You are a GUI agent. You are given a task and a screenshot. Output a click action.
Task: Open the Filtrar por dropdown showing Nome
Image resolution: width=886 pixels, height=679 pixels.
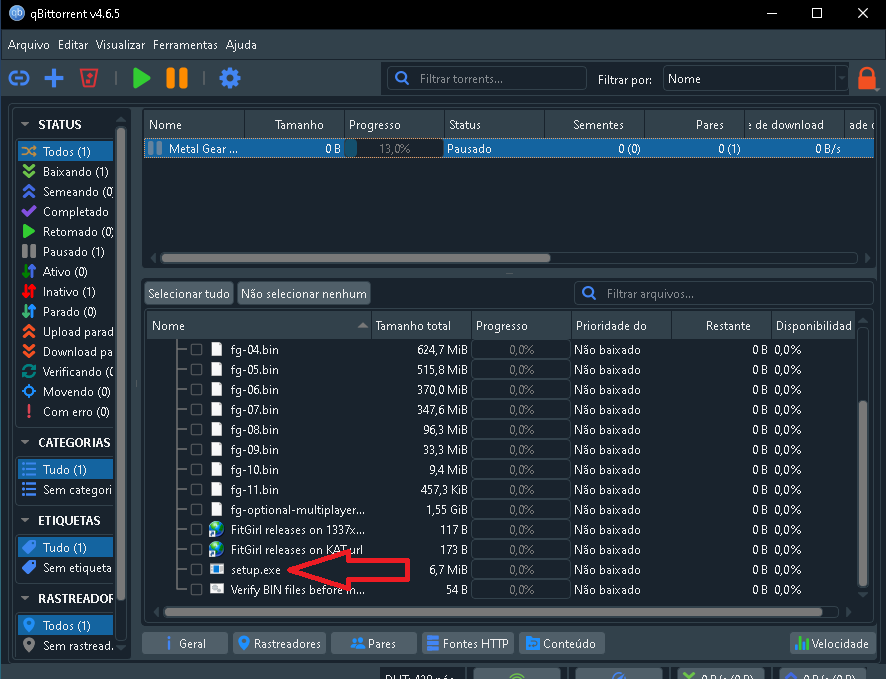pyautogui.click(x=755, y=79)
